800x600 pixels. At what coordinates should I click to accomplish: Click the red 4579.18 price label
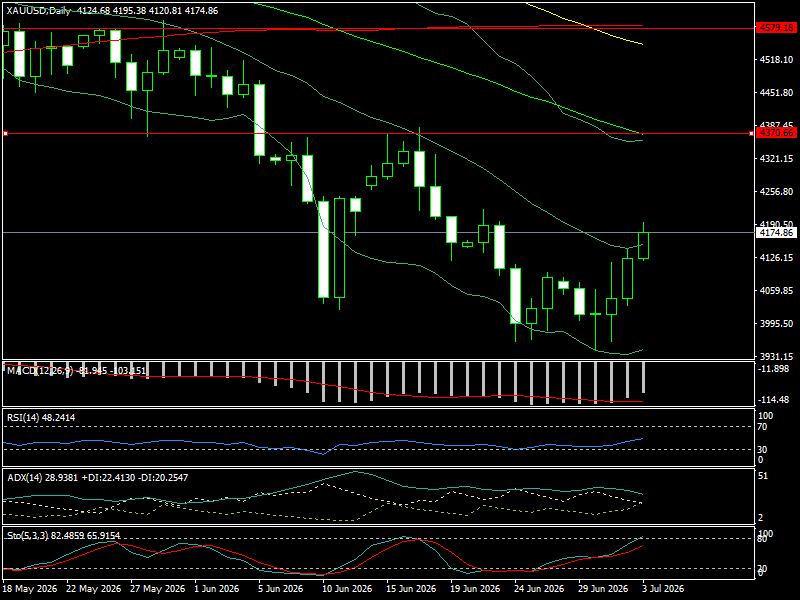tap(776, 28)
